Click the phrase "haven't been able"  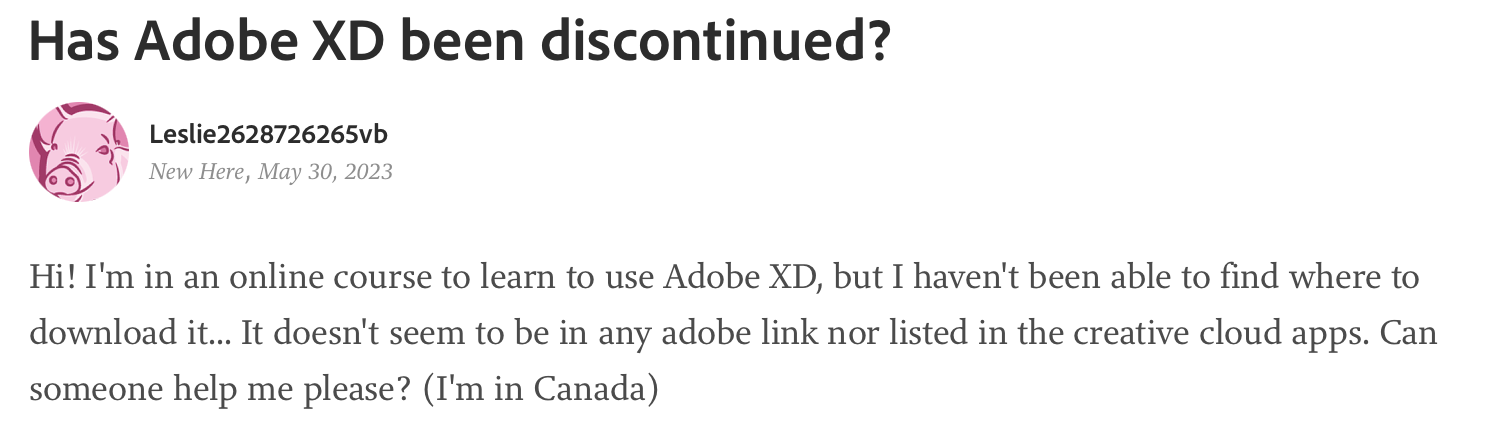pos(1041,277)
